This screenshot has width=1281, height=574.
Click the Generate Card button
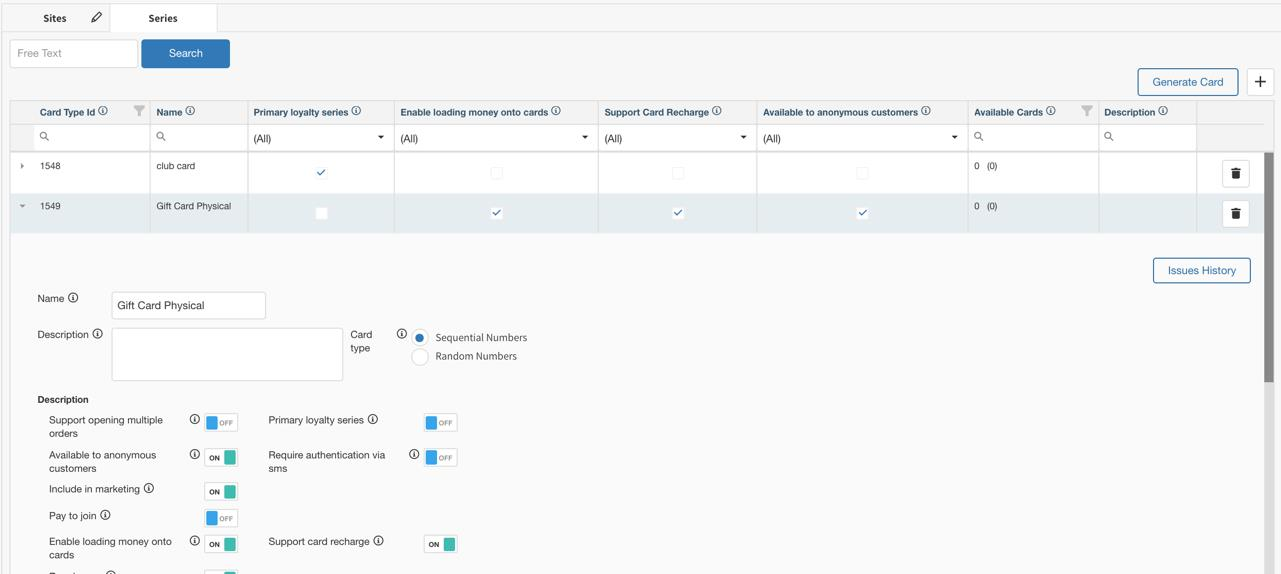point(1187,82)
